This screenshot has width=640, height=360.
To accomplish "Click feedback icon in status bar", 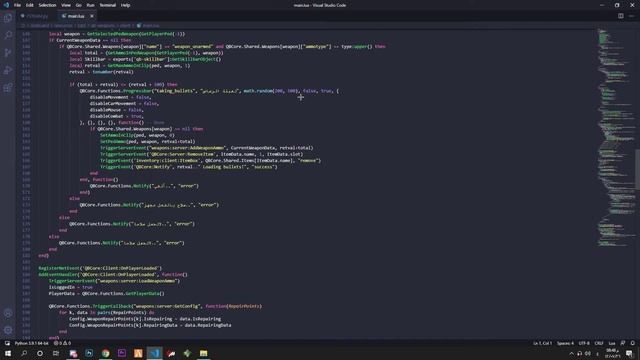I will pyautogui.click(x=623, y=343).
